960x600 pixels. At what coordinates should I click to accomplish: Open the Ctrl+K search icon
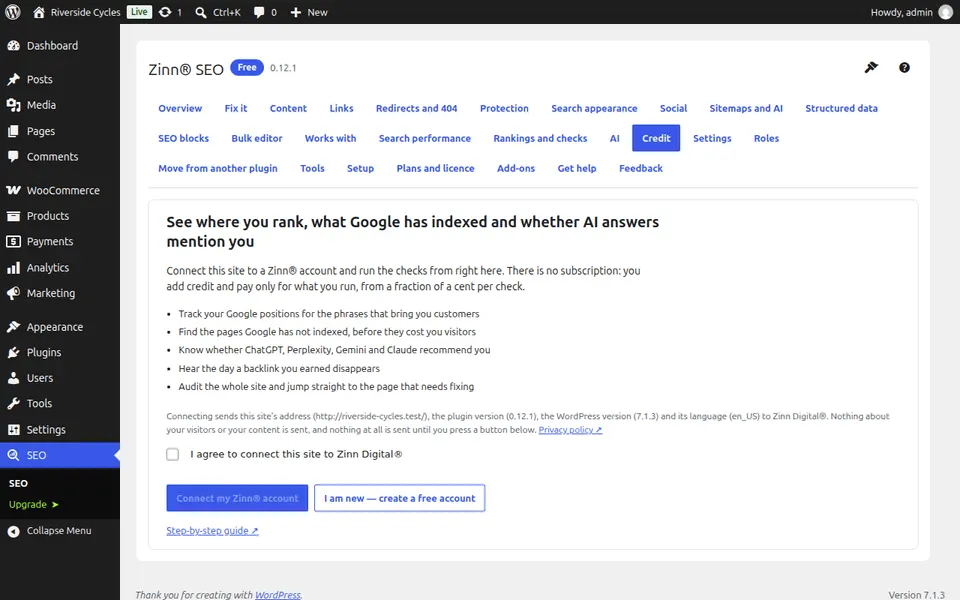pos(200,12)
